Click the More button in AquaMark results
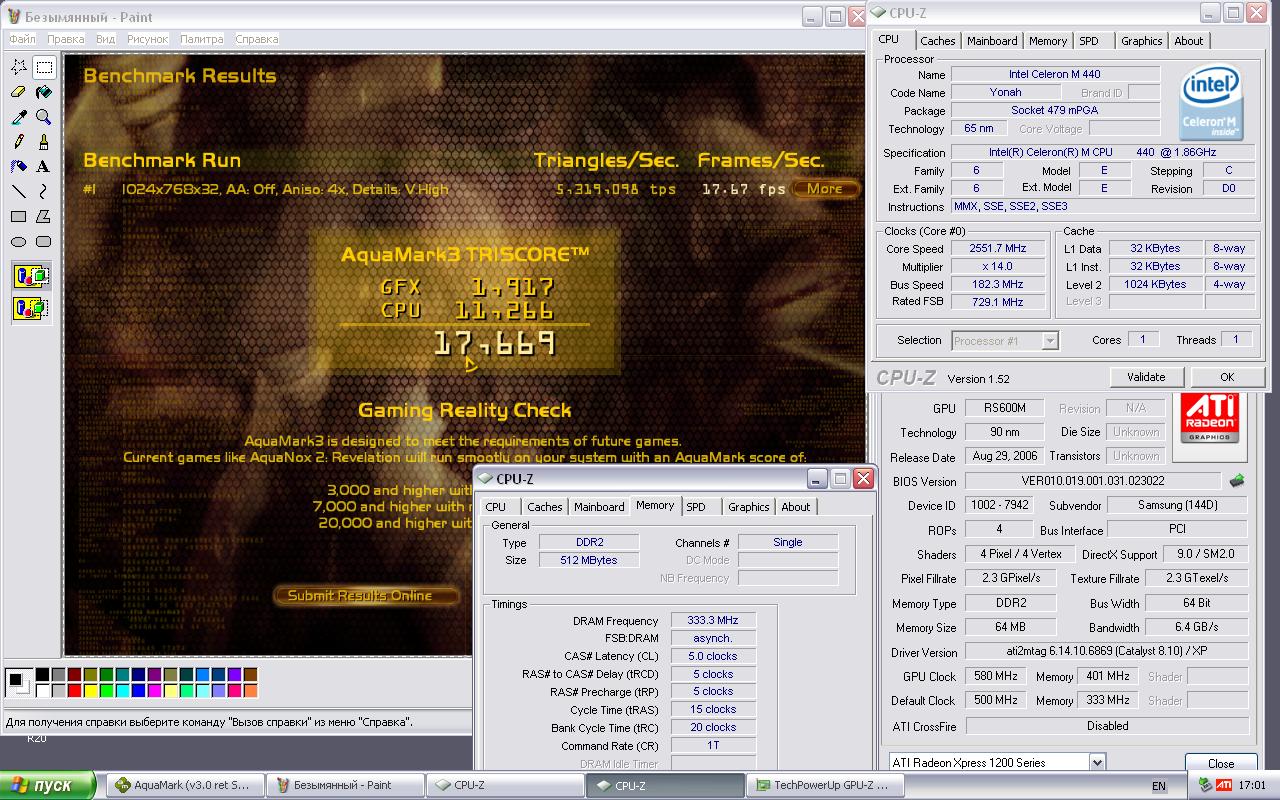 coord(825,188)
